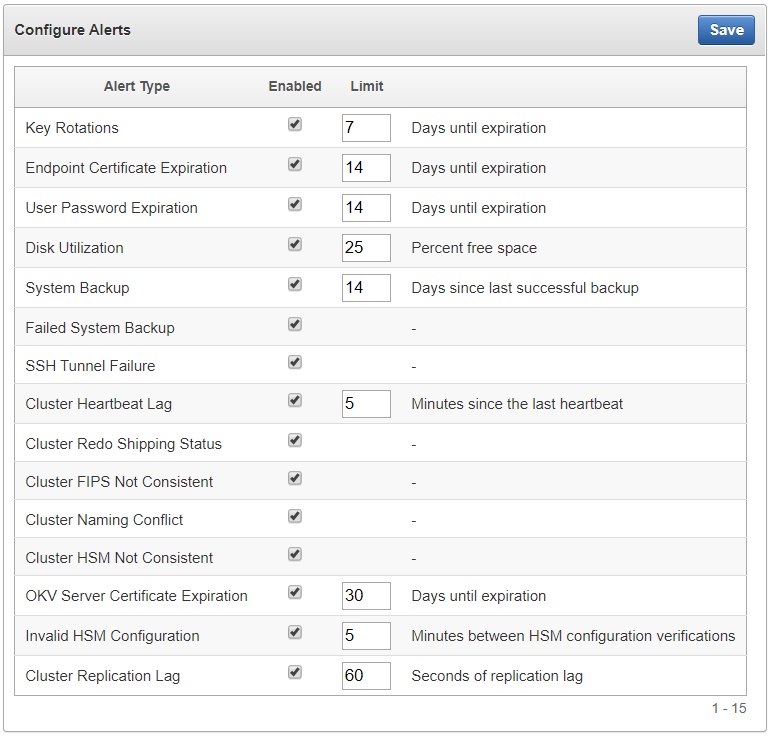Screen dimensions: 772x738
Task: Toggle Failed System Backup checkbox
Action: [295, 325]
